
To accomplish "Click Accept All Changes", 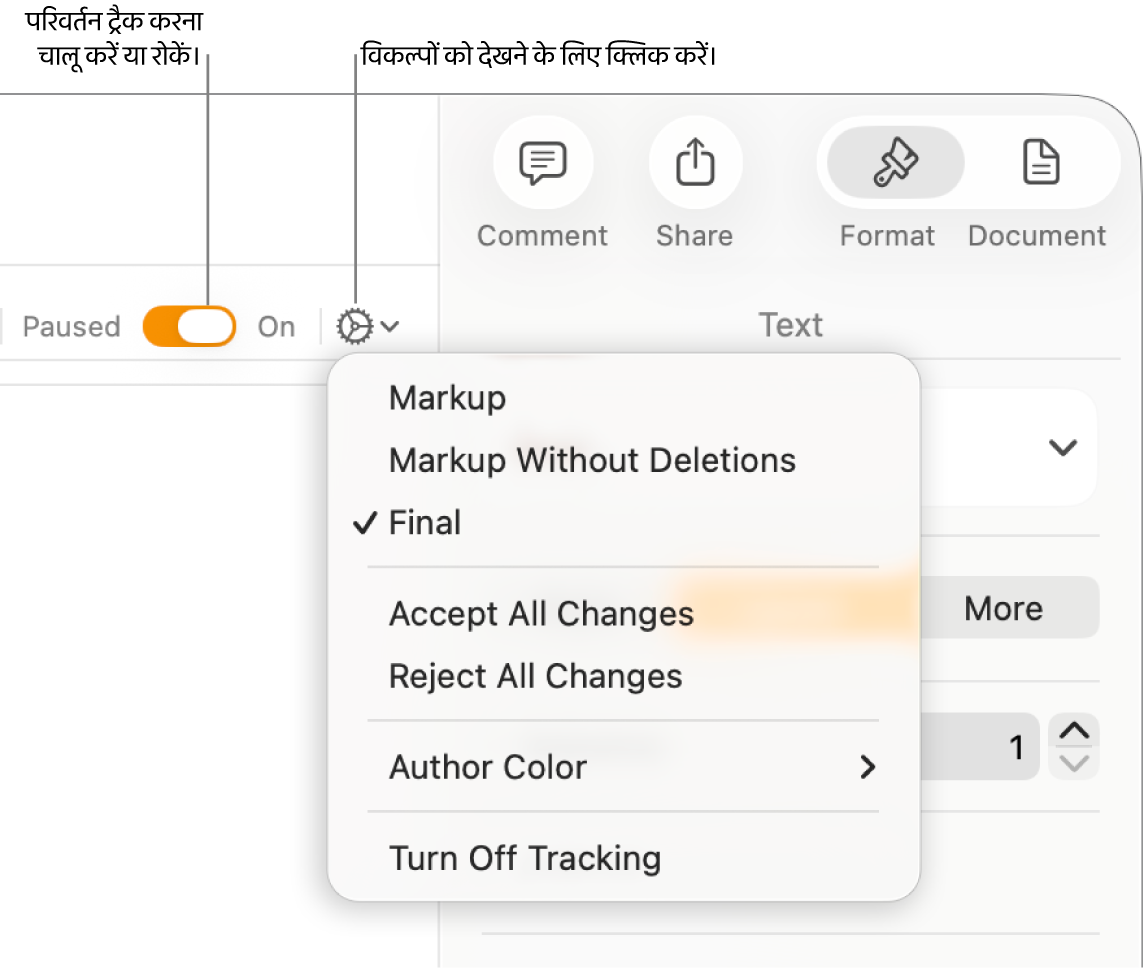I will [541, 614].
